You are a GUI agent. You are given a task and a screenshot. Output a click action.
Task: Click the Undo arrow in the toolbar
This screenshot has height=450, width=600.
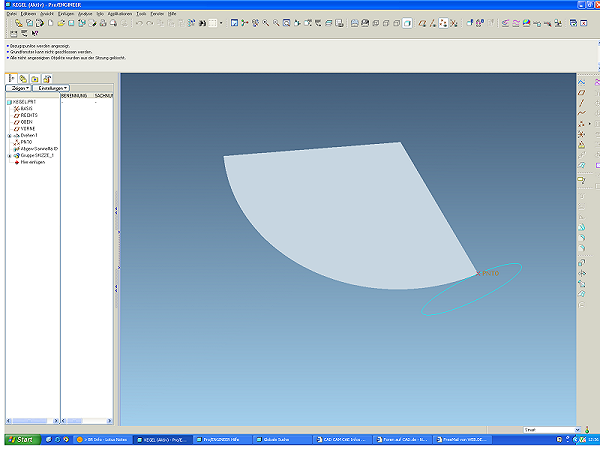pyautogui.click(x=139, y=23)
